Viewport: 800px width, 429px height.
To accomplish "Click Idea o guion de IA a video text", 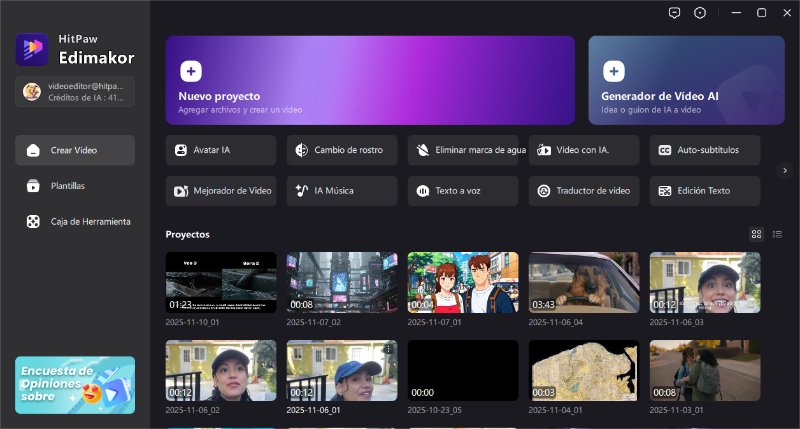I will point(651,110).
